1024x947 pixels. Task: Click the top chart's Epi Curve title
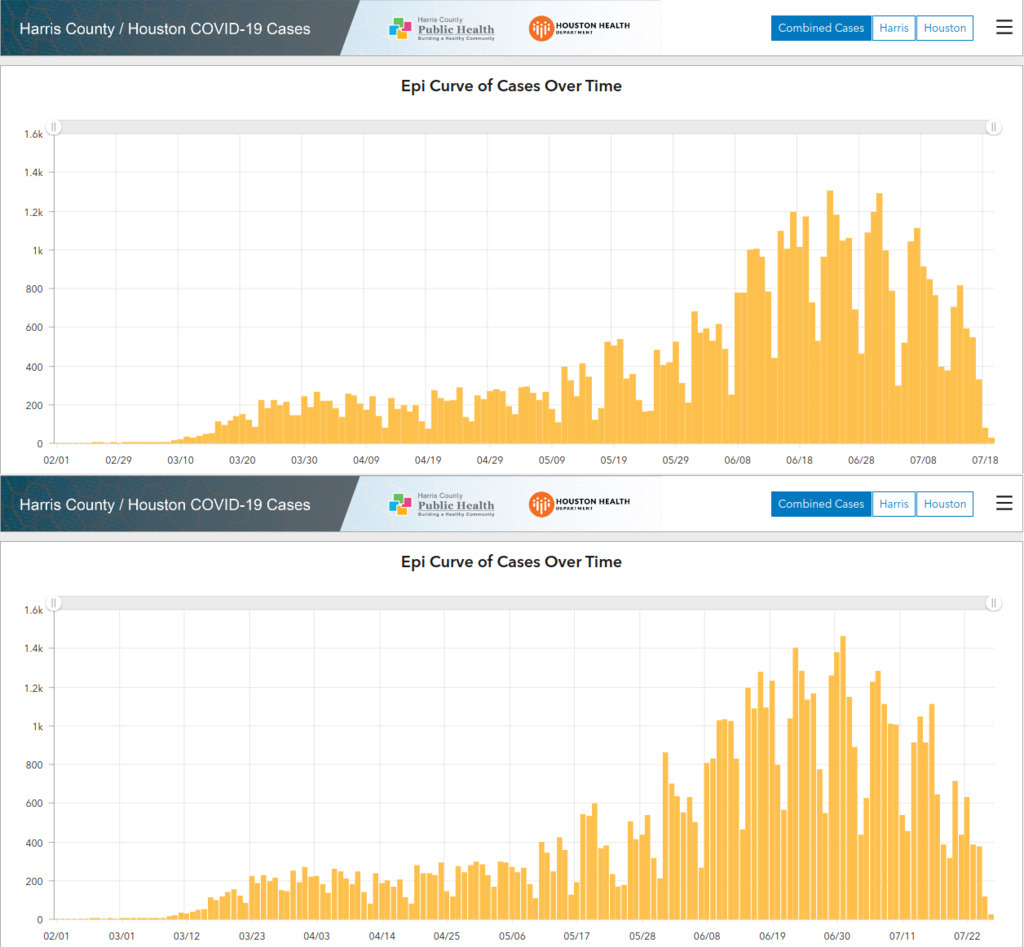[511, 86]
